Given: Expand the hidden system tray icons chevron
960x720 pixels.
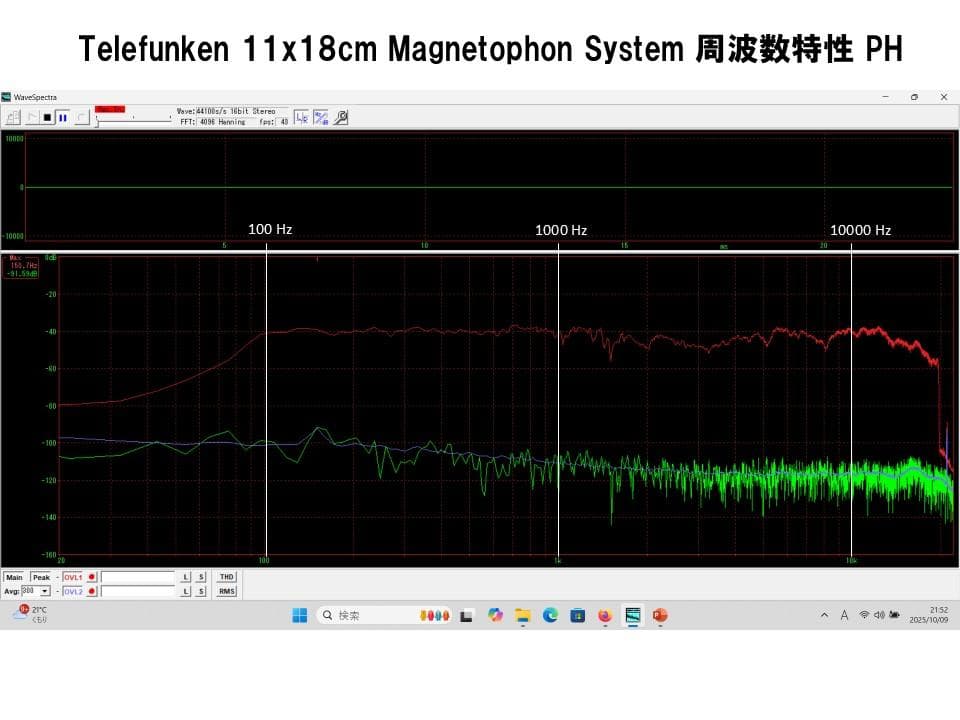Looking at the screenshot, I should [824, 615].
